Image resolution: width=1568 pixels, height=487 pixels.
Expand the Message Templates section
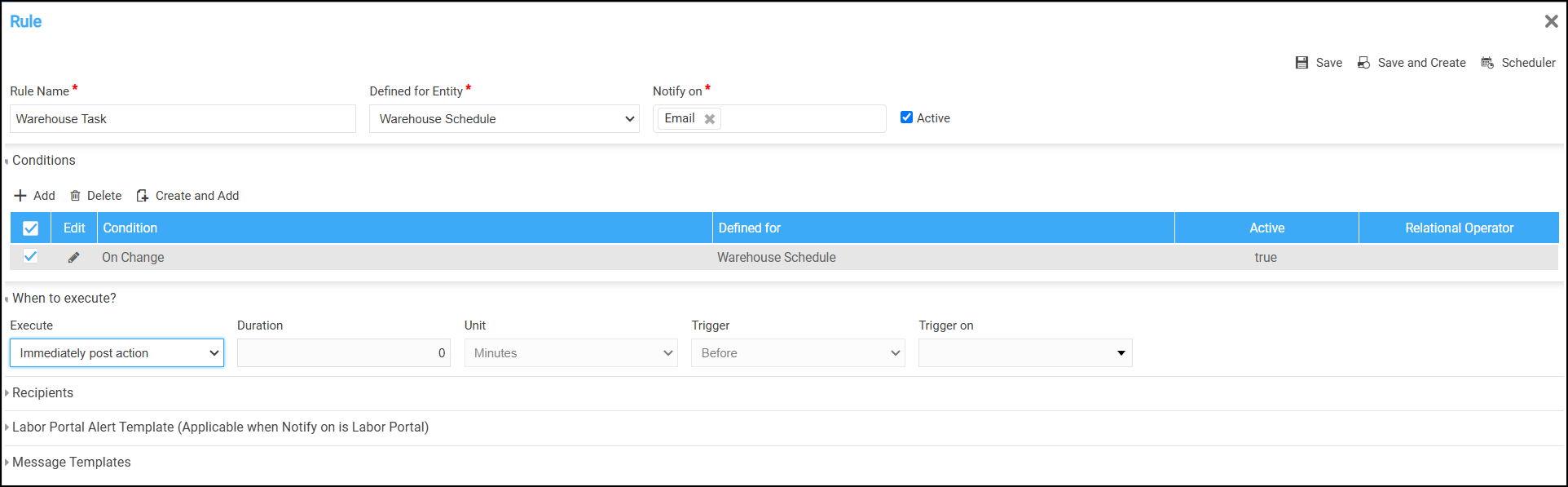(x=71, y=463)
